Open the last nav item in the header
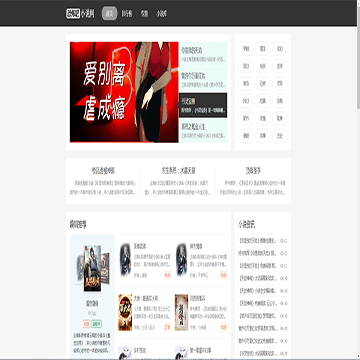 pyautogui.click(x=162, y=14)
